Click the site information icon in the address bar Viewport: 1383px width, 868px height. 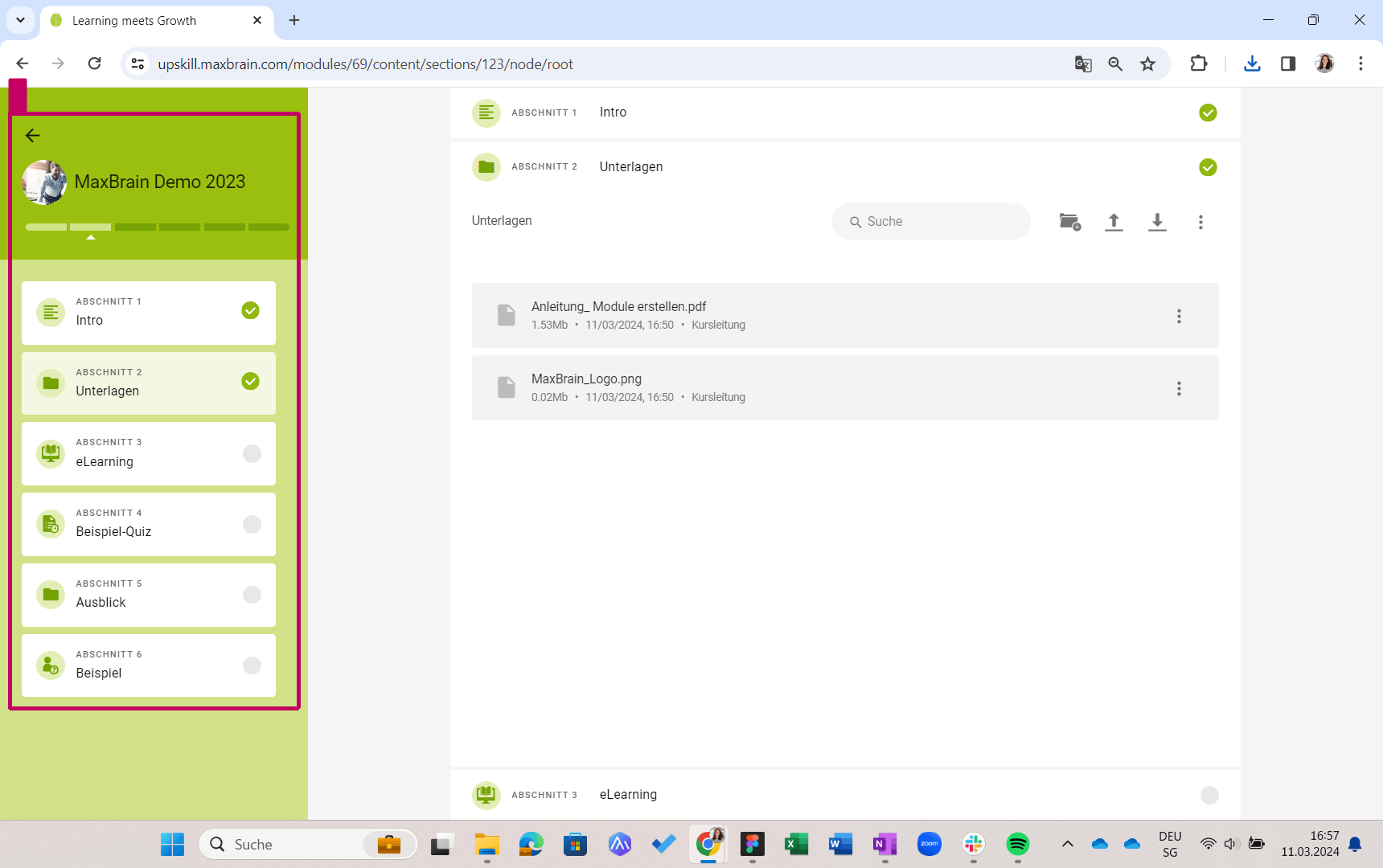pyautogui.click(x=138, y=63)
